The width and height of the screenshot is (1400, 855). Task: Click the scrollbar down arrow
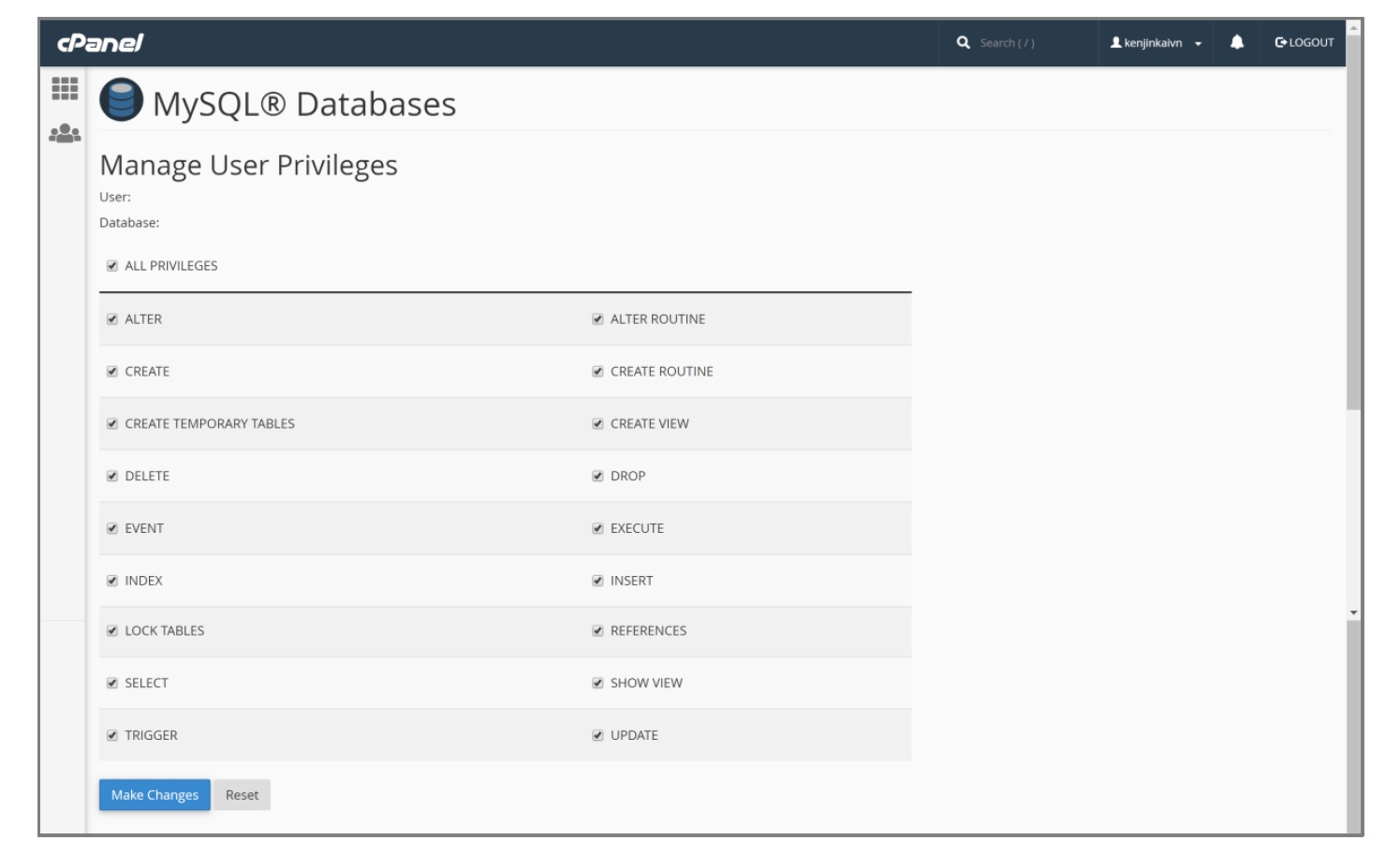click(x=1353, y=612)
